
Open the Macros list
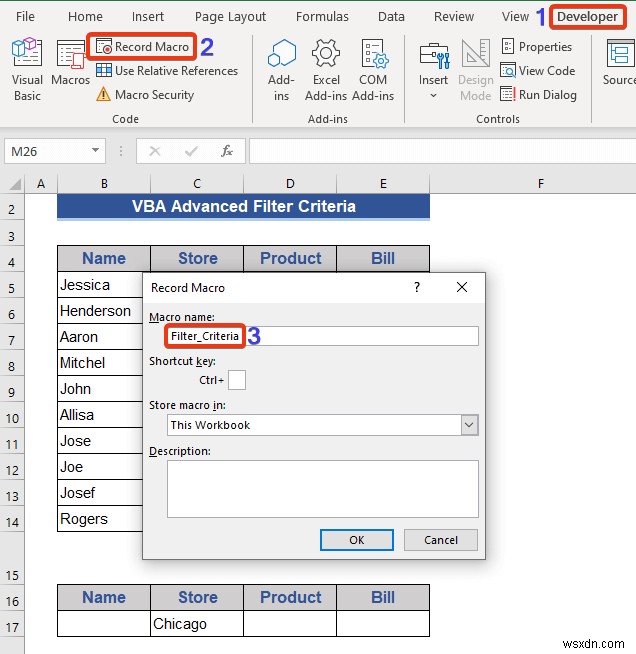(70, 63)
